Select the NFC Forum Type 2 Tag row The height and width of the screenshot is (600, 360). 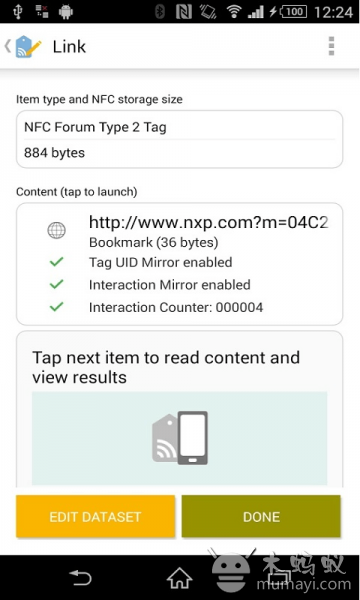pyautogui.click(x=179, y=127)
